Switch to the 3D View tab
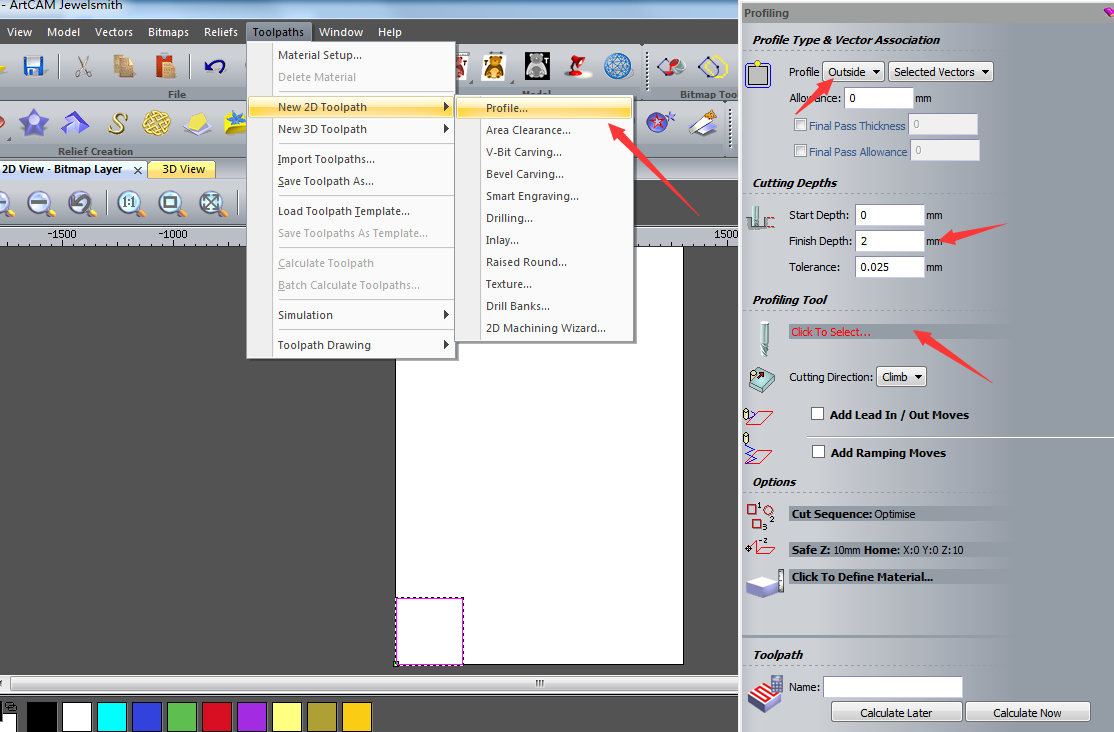Viewport: 1114px width, 732px height. click(x=183, y=169)
